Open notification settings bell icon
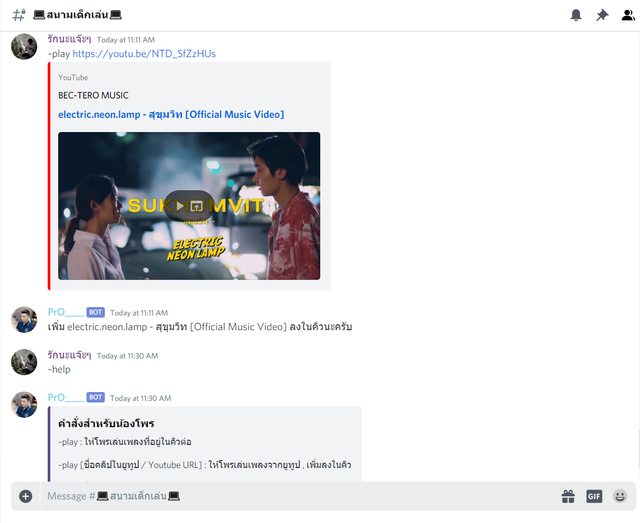Image resolution: width=640 pixels, height=523 pixels. 576,15
